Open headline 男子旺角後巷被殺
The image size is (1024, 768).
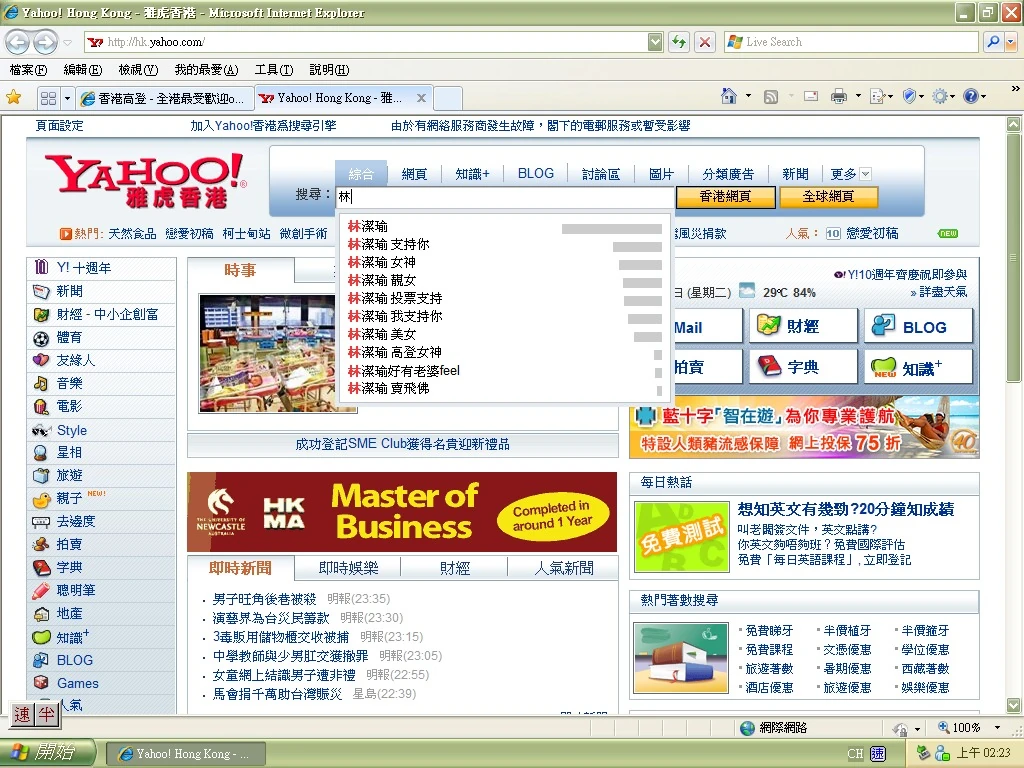pos(264,599)
